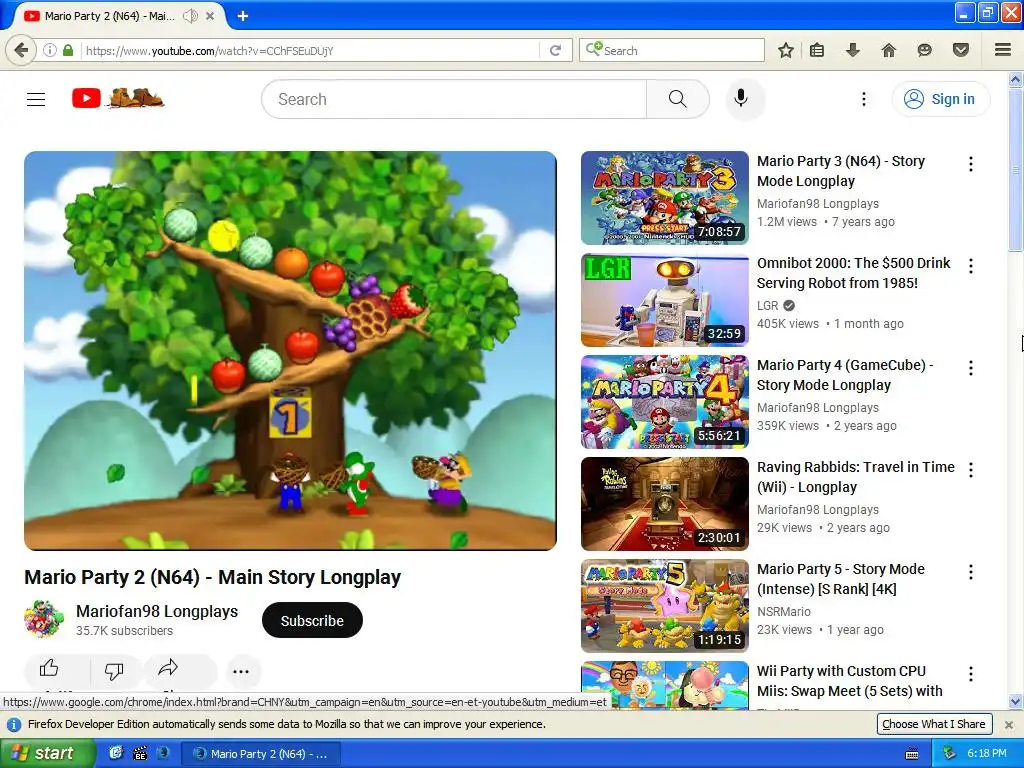Open Mariofan98 Longplays channel name link
Image resolution: width=1024 pixels, height=768 pixels.
pyautogui.click(x=157, y=611)
